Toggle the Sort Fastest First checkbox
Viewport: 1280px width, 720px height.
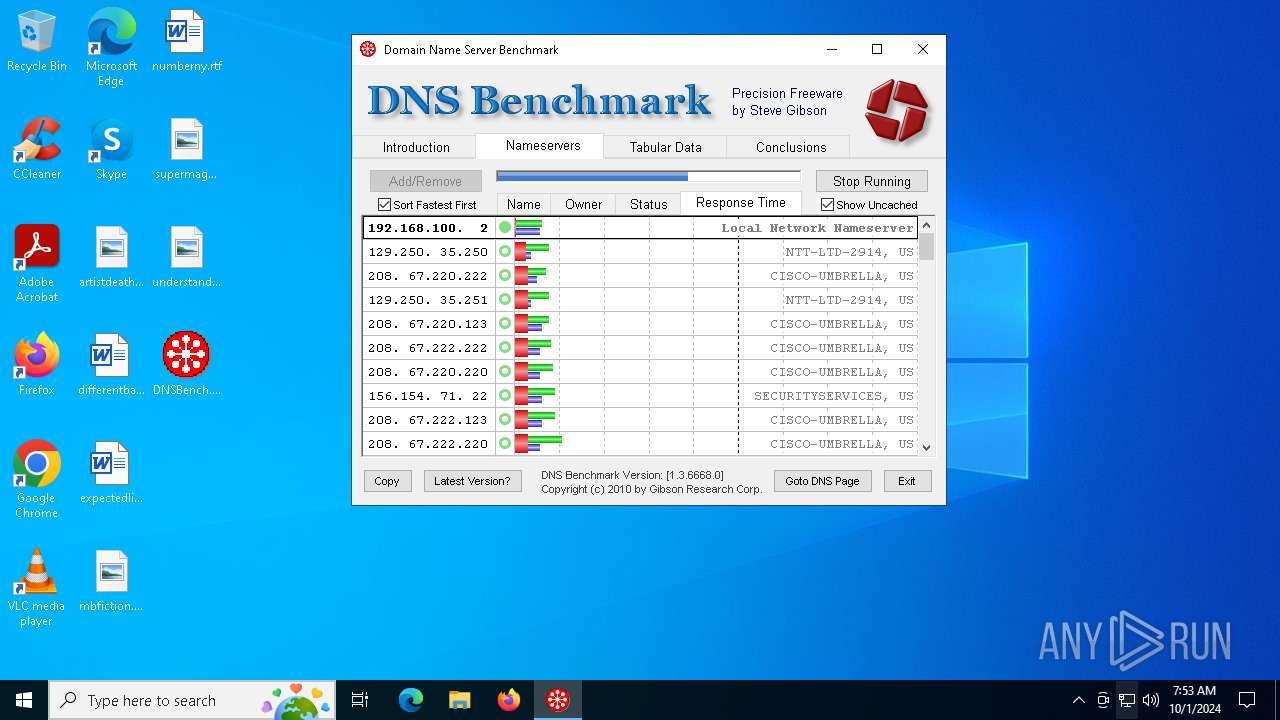384,205
